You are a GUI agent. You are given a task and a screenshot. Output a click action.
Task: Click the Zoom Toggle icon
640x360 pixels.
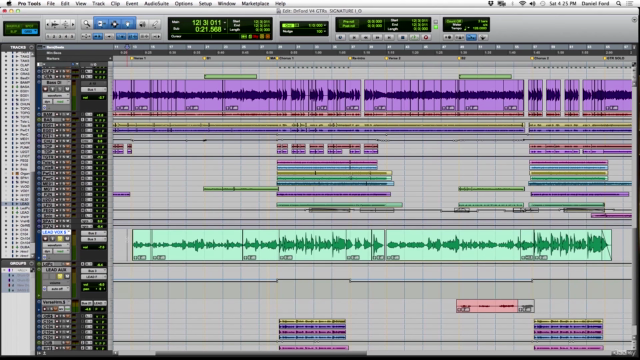[86, 37]
